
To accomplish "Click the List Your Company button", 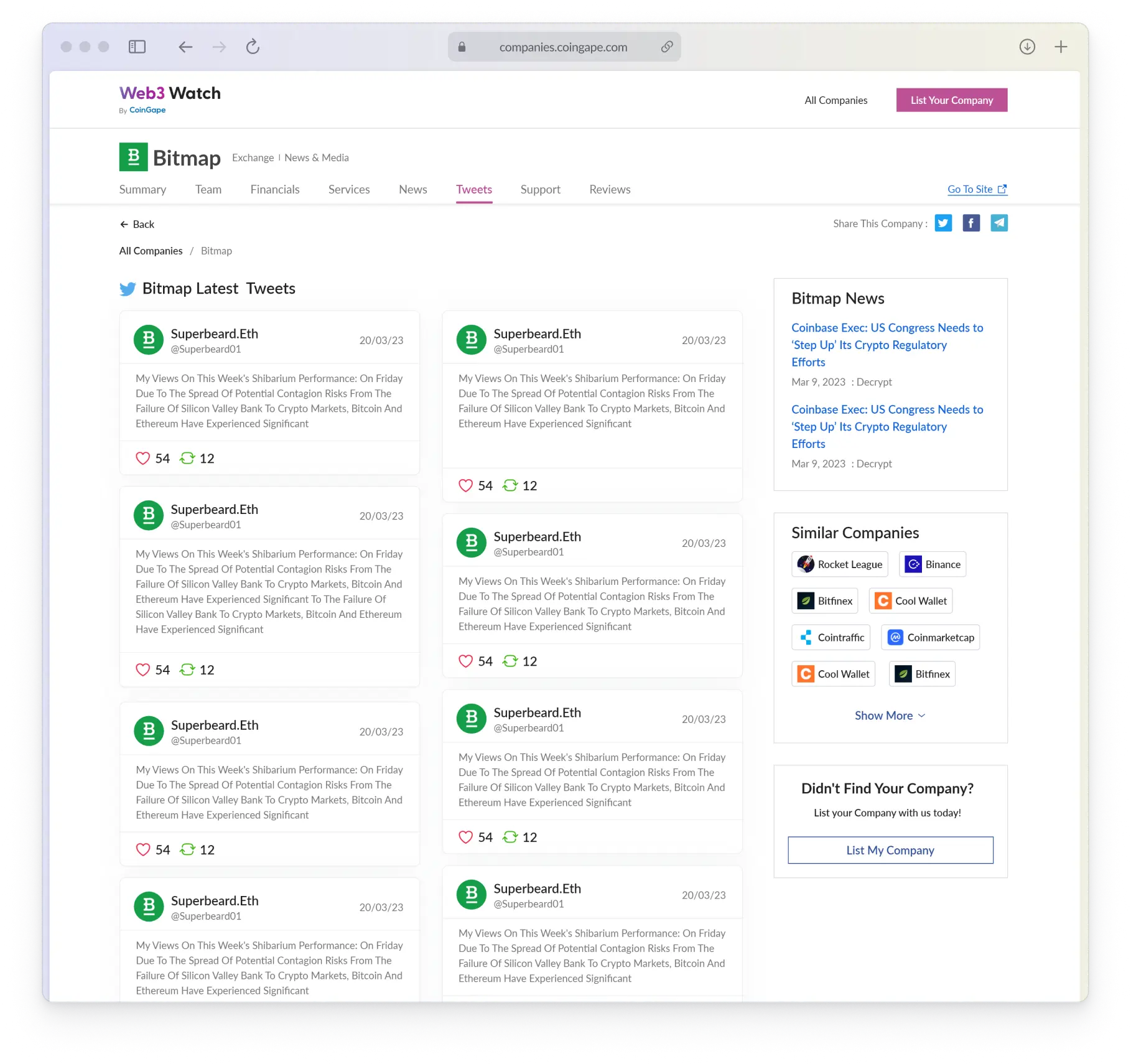I will (952, 100).
